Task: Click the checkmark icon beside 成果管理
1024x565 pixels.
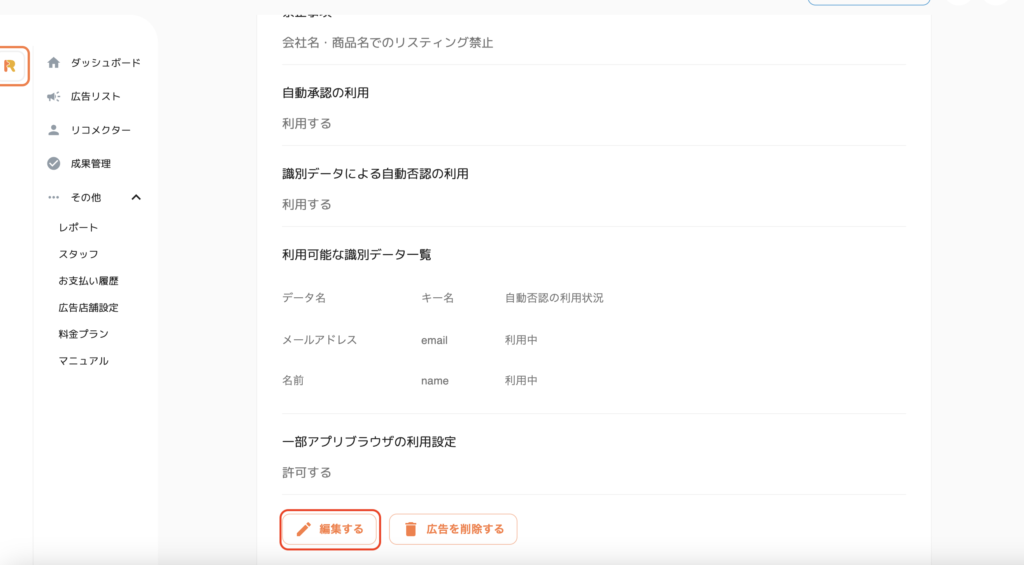Action: pyautogui.click(x=54, y=163)
